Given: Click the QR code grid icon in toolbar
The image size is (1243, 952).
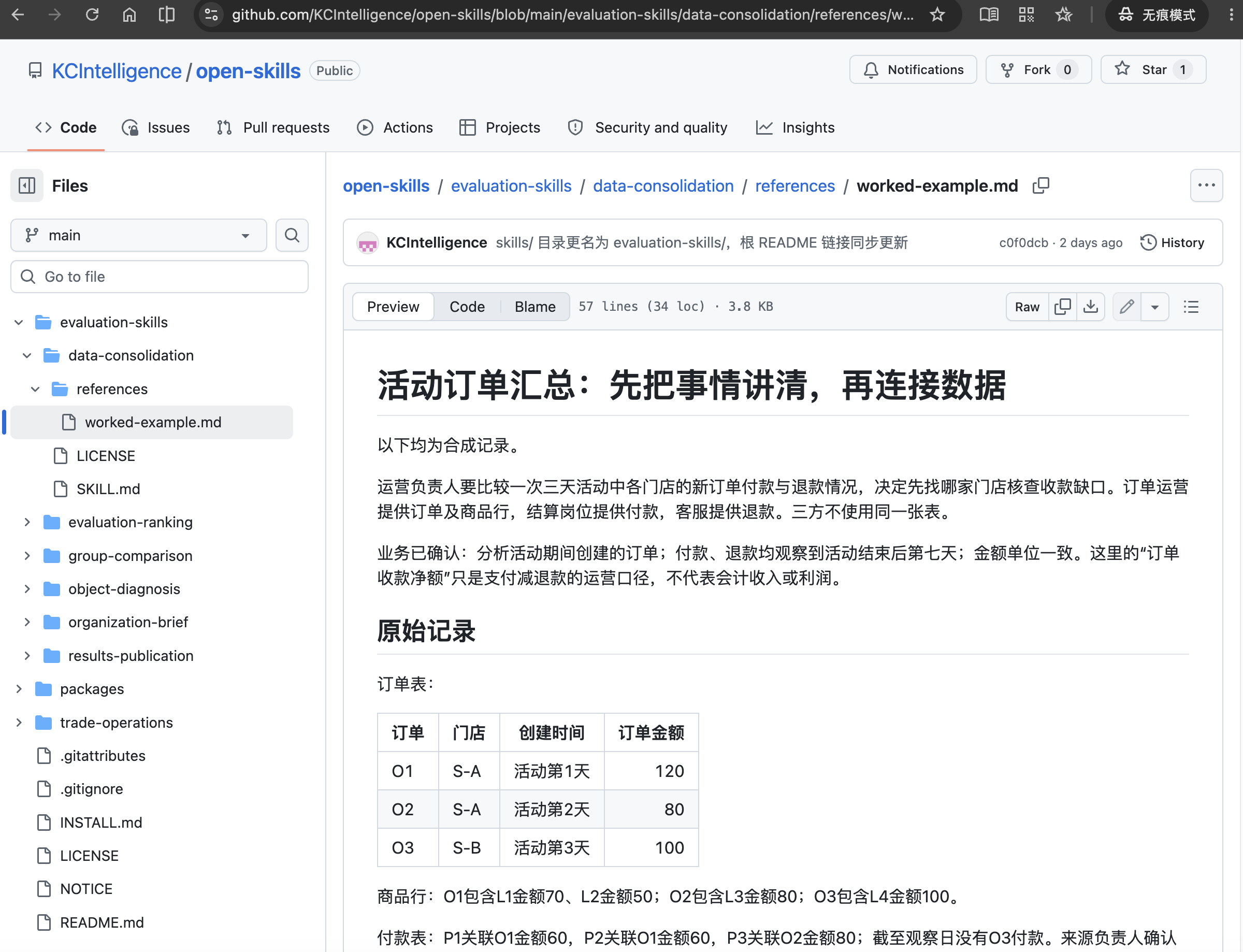Looking at the screenshot, I should pos(1027,15).
